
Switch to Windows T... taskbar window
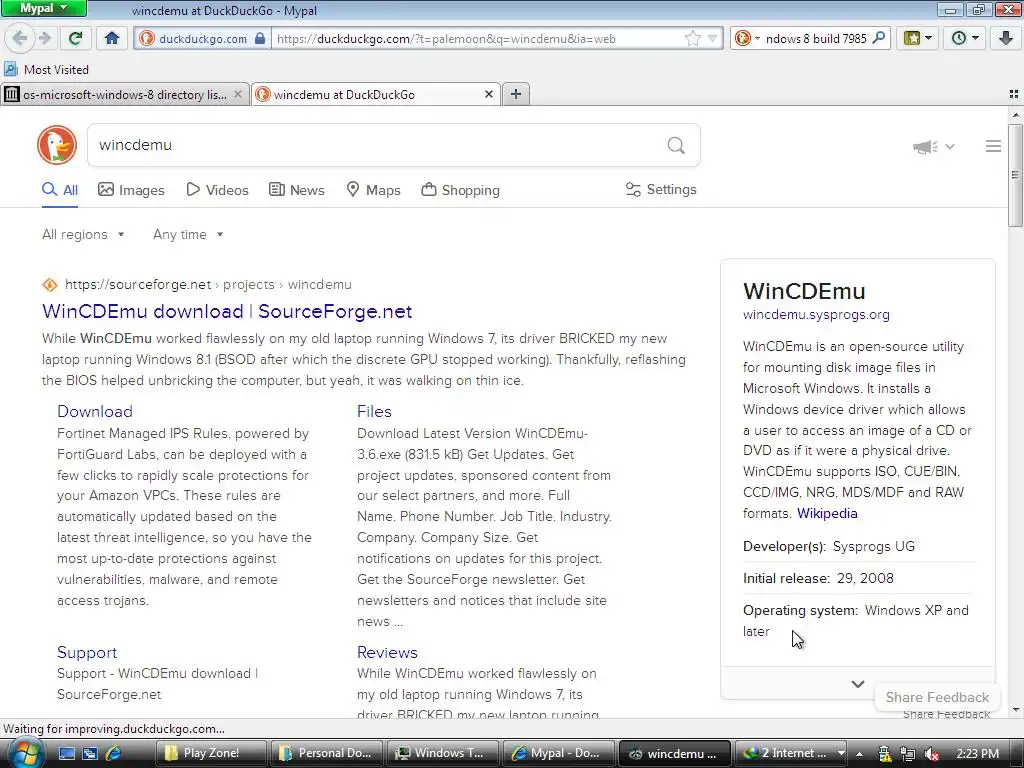(441, 753)
